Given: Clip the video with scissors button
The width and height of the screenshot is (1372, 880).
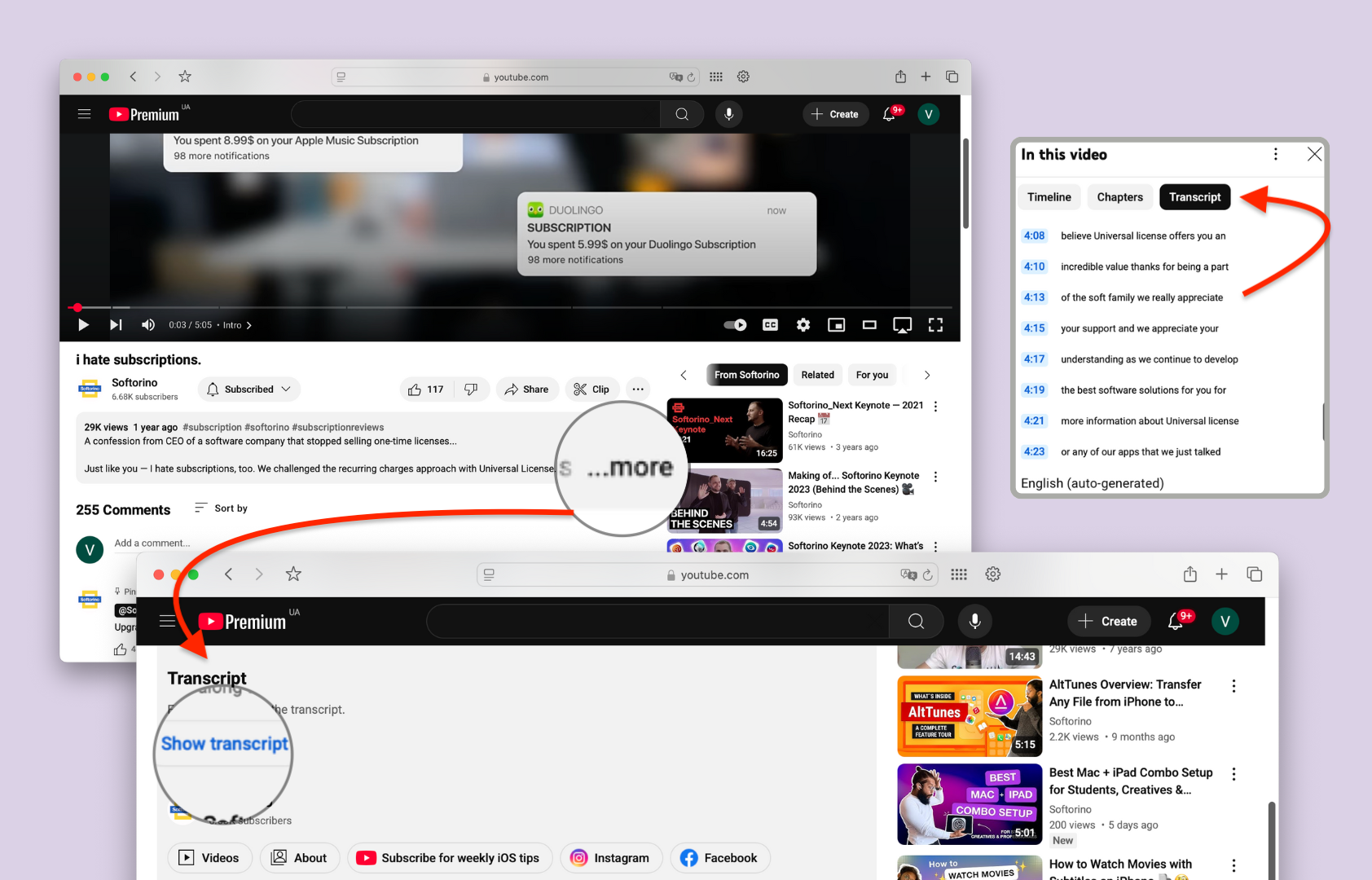Looking at the screenshot, I should [591, 389].
